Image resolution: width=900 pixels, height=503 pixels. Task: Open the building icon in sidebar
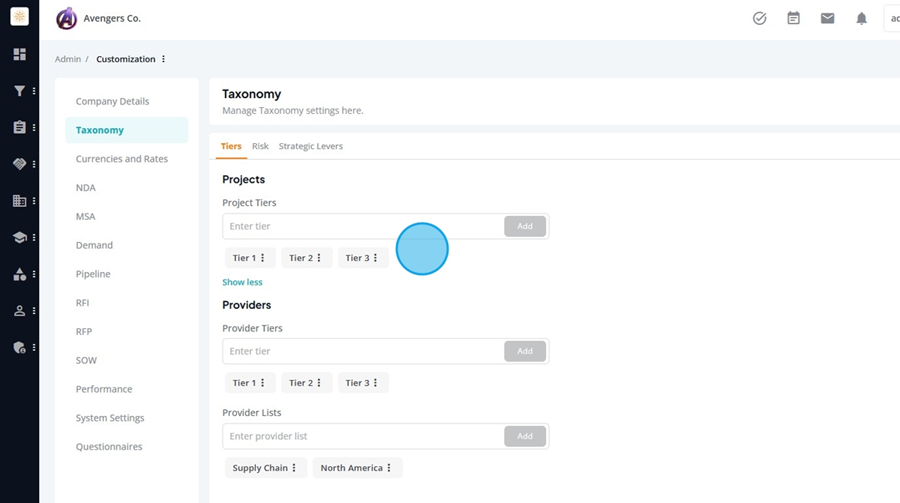coord(19,201)
